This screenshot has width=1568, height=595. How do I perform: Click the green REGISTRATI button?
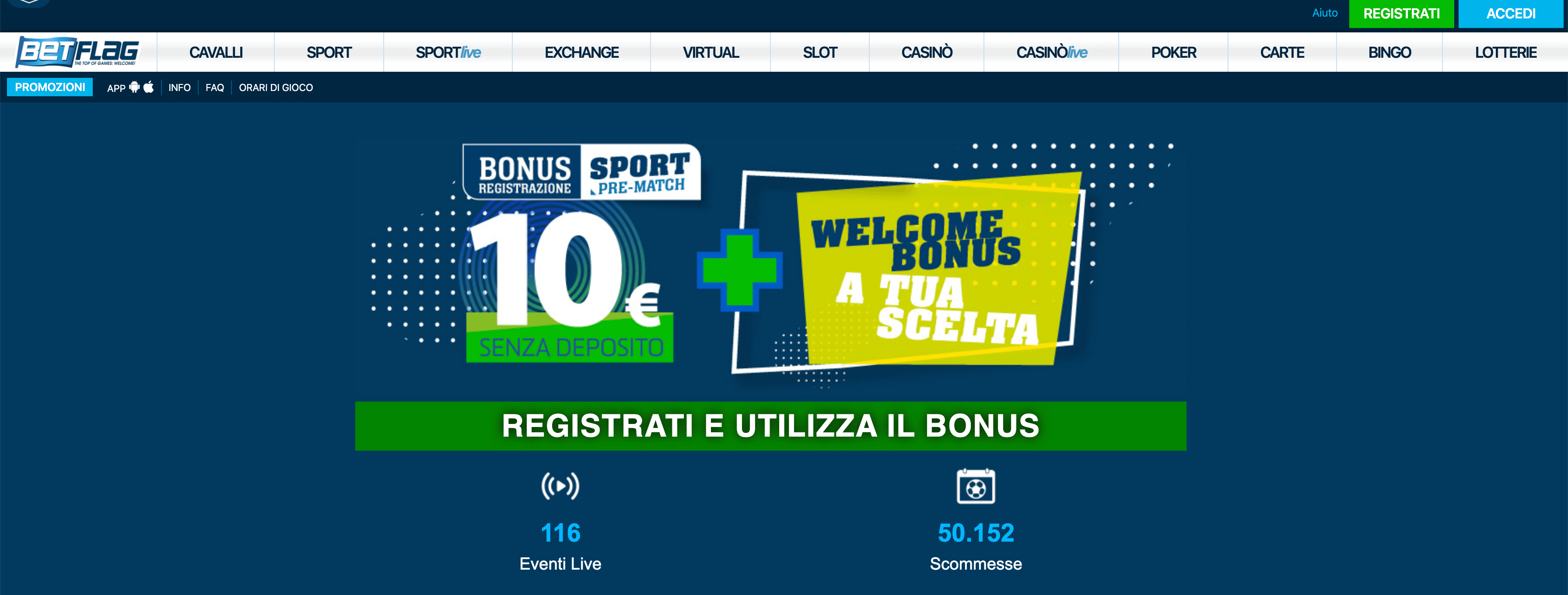pyautogui.click(x=1401, y=14)
